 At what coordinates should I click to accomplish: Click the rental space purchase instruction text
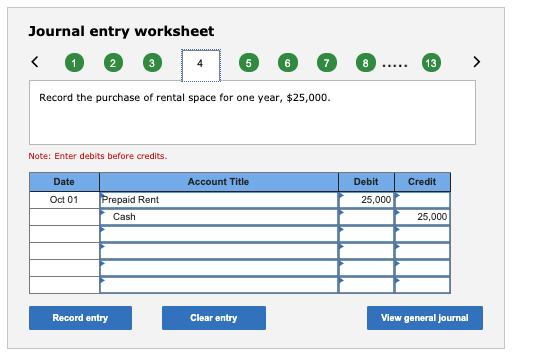(x=185, y=98)
